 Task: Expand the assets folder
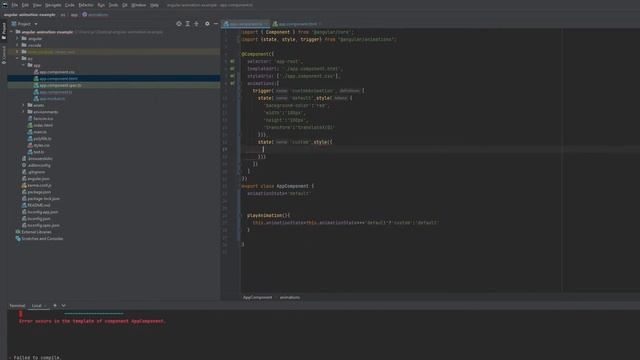tap(23, 105)
